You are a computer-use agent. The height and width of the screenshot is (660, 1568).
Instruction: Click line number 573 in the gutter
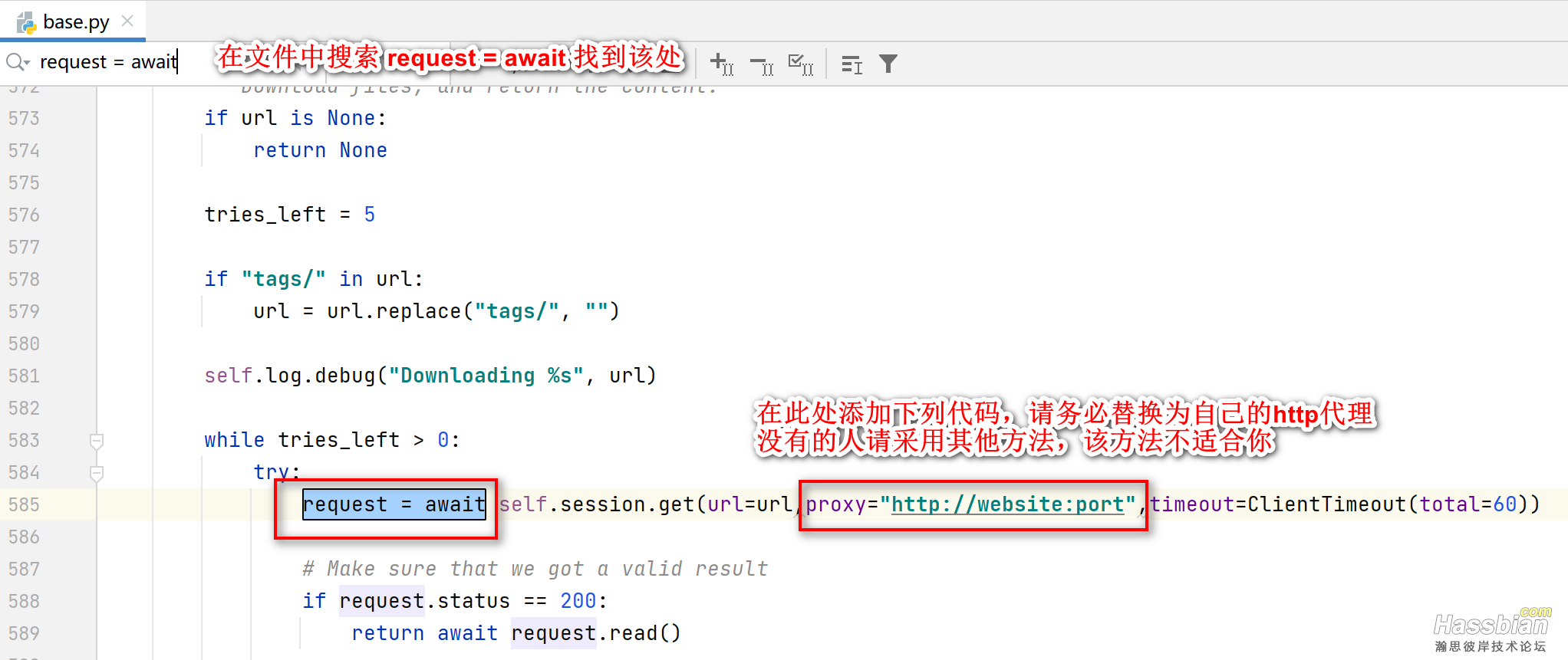coord(24,118)
